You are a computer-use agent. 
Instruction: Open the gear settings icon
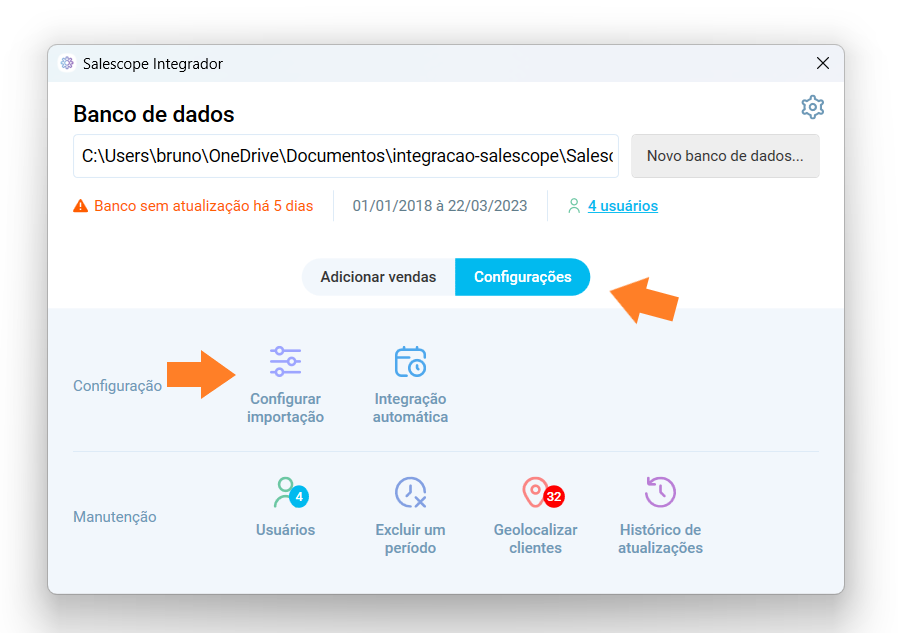[812, 107]
